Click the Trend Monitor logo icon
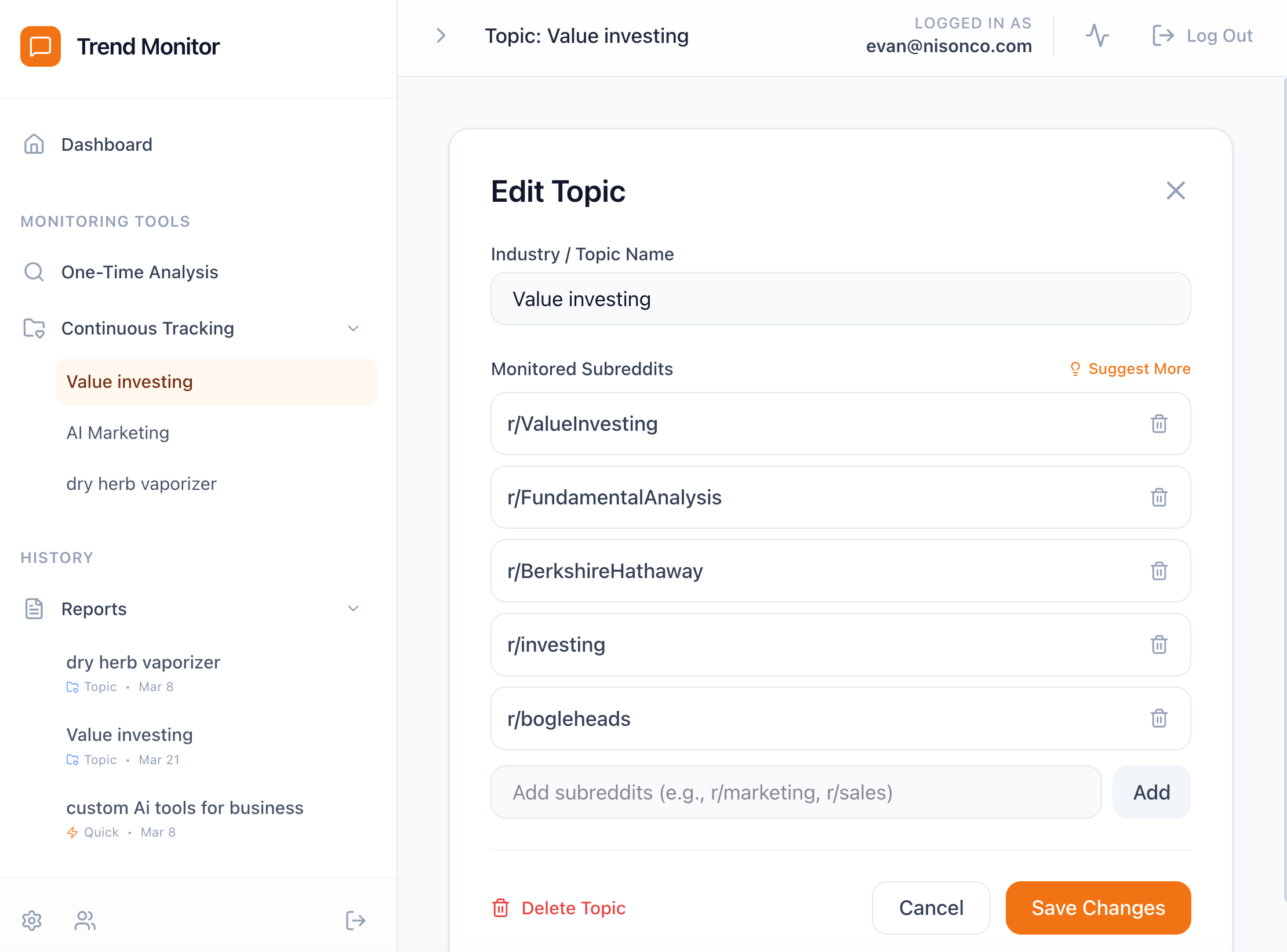The height and width of the screenshot is (952, 1287). pyautogui.click(x=40, y=46)
